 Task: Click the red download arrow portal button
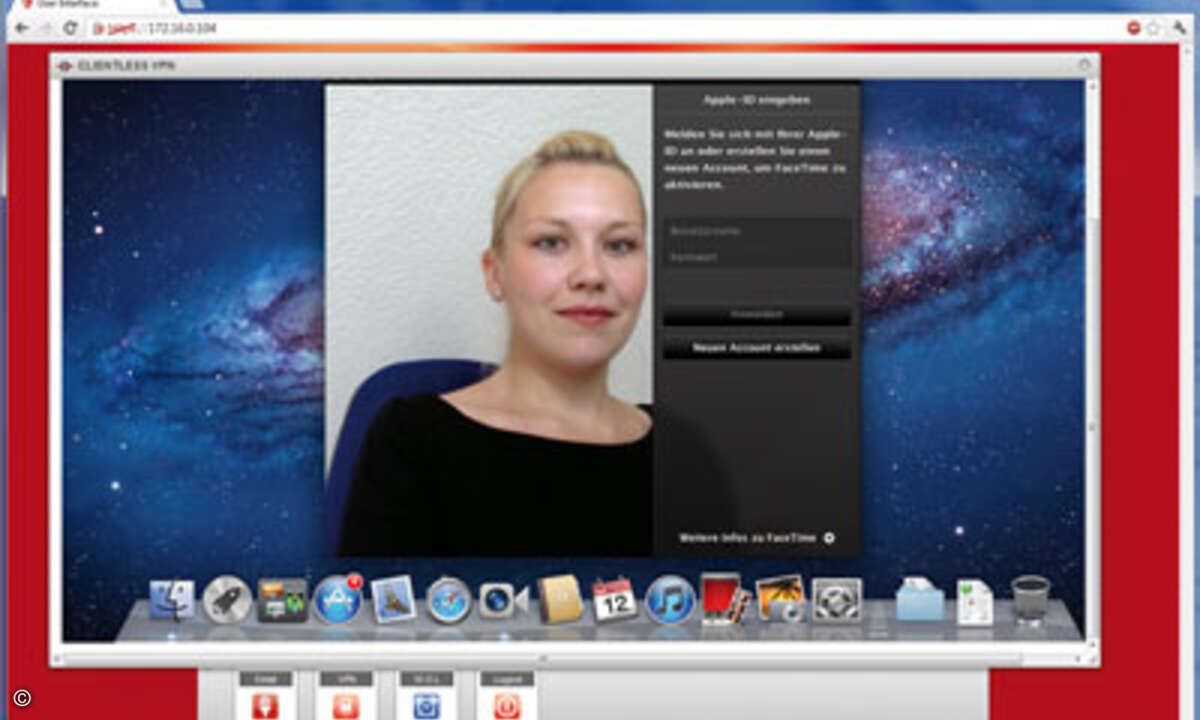(x=265, y=704)
